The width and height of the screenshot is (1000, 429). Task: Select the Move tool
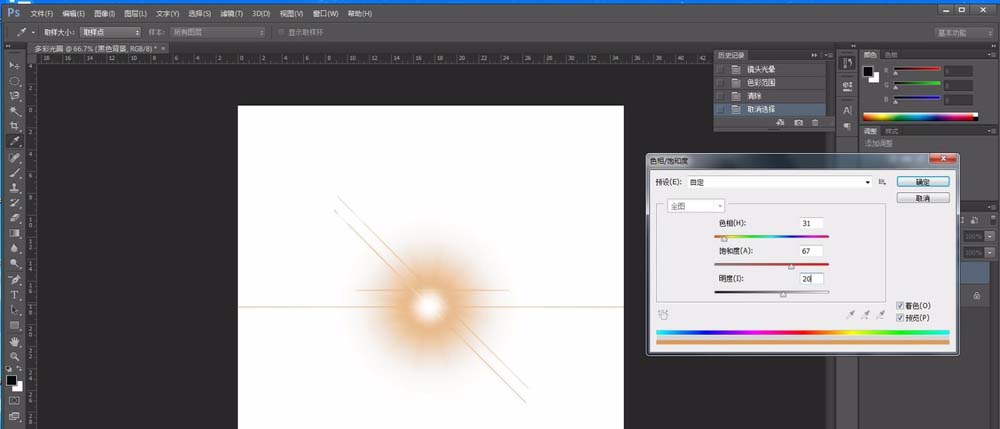pyautogui.click(x=15, y=65)
